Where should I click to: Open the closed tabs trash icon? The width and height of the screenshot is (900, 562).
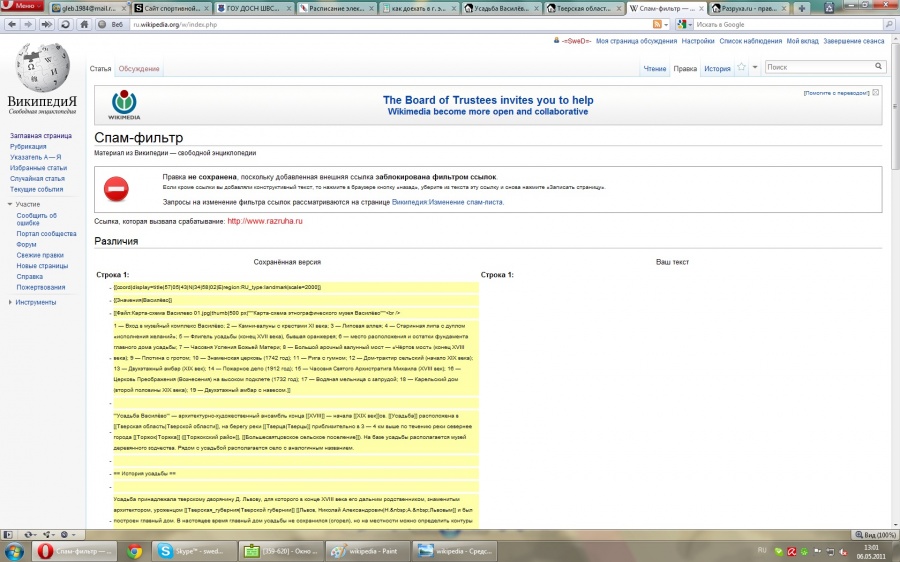click(x=829, y=7)
